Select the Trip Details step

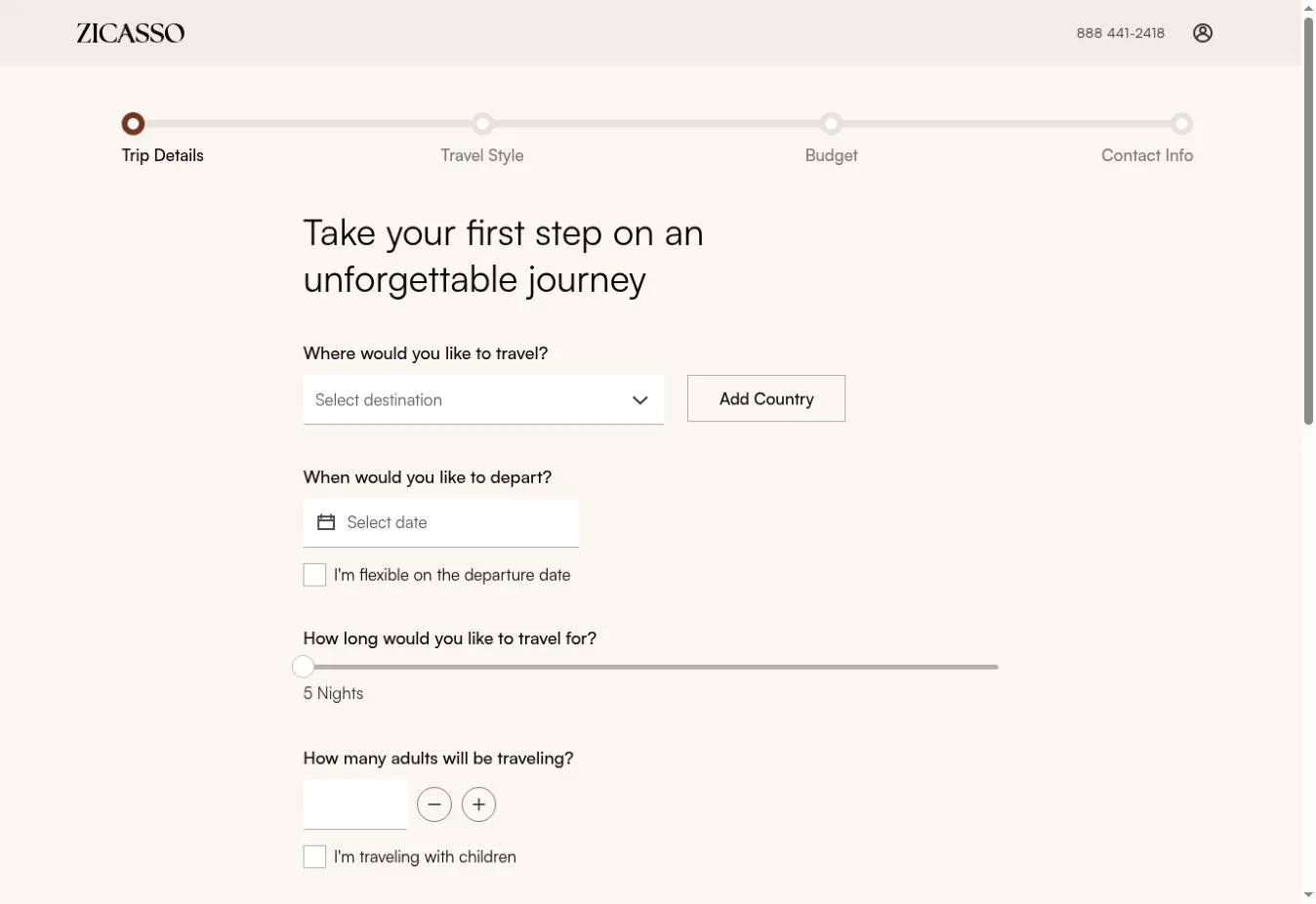click(x=162, y=155)
